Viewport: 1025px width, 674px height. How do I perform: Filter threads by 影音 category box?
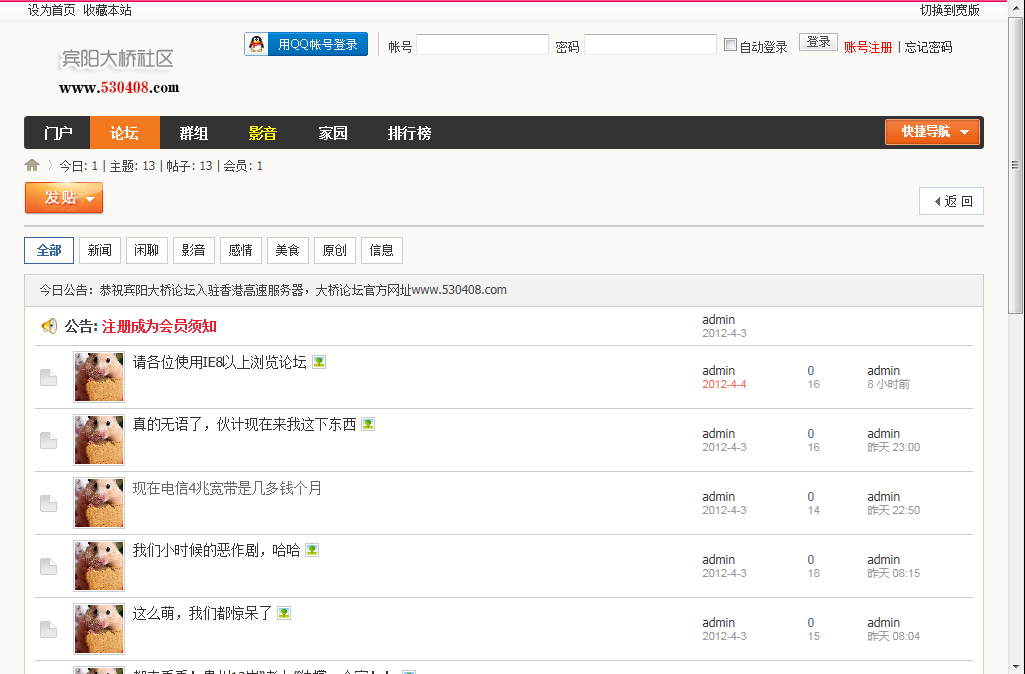pos(193,250)
